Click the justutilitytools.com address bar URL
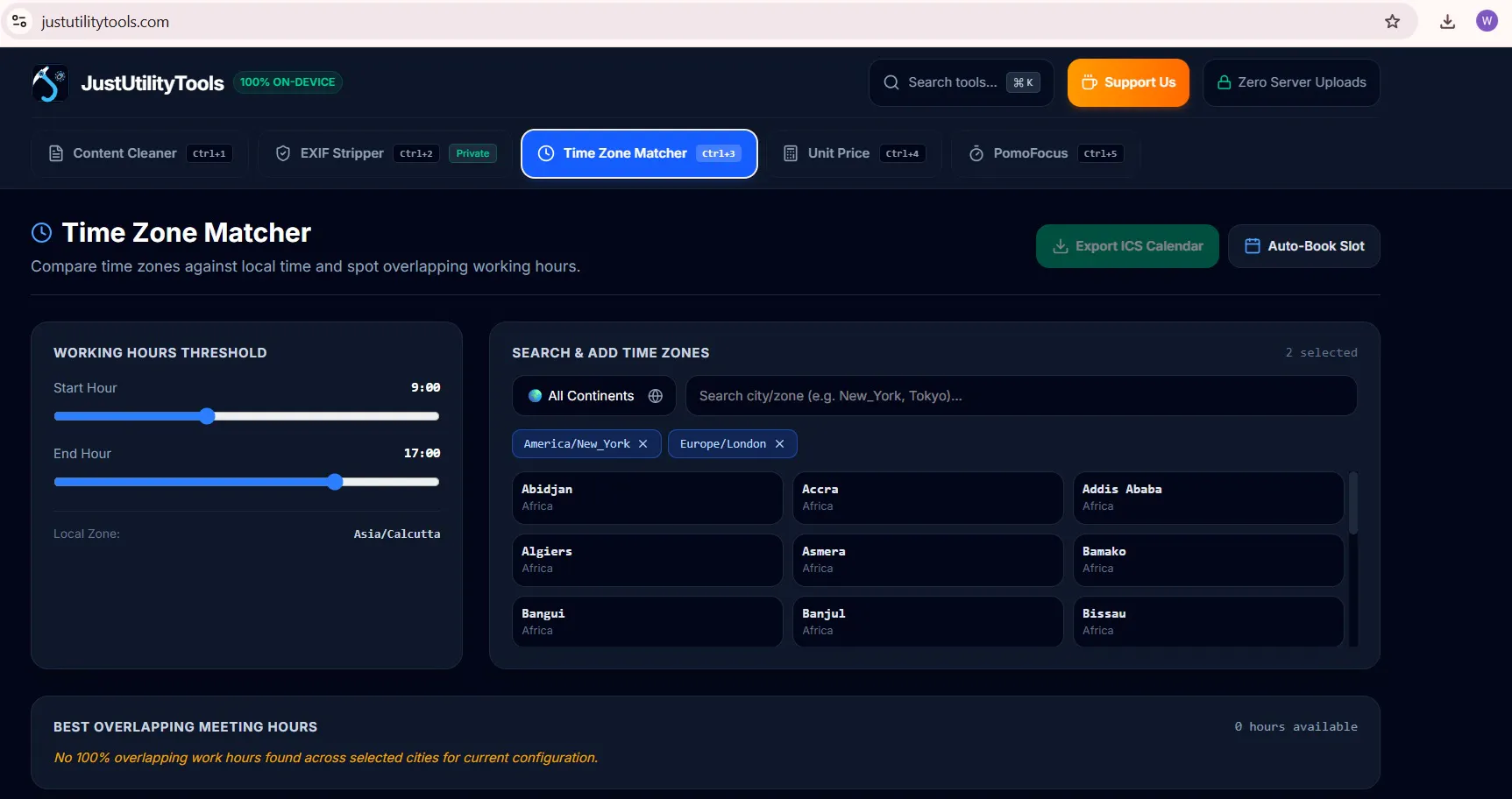The image size is (1512, 799). (x=105, y=22)
